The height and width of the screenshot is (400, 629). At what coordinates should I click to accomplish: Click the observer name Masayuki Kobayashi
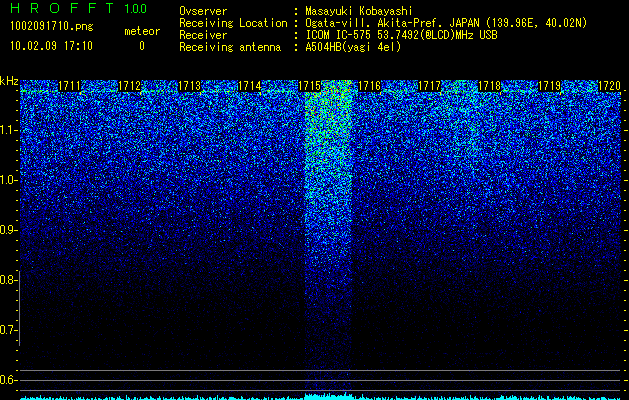pos(359,11)
